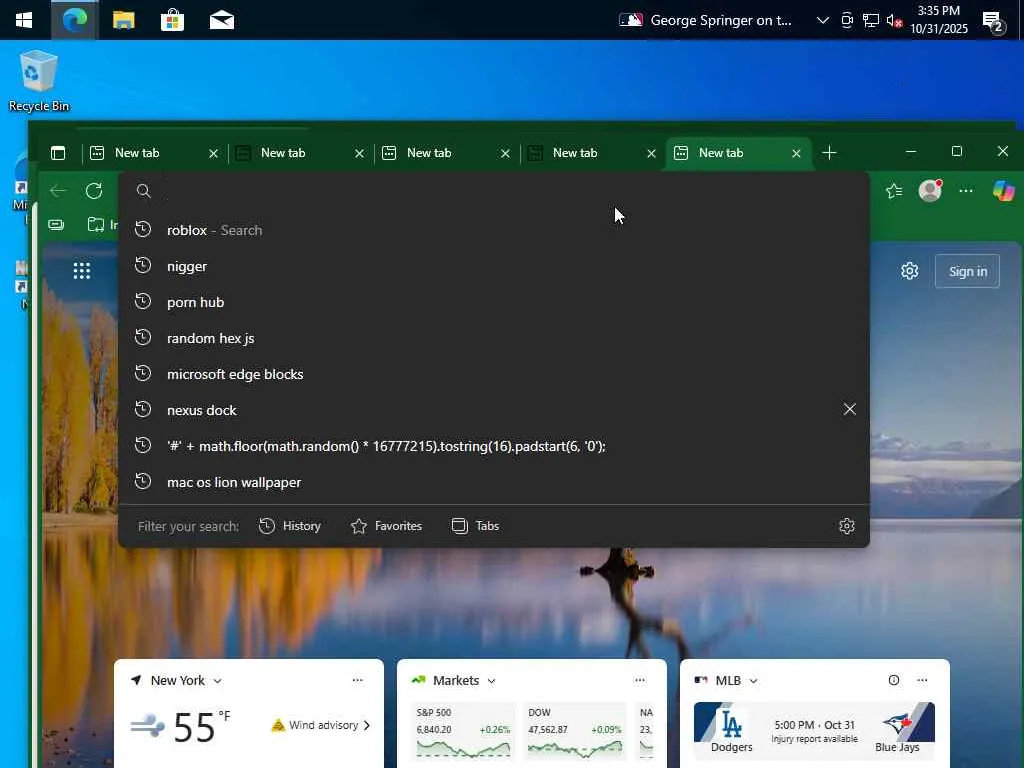The height and width of the screenshot is (768, 1024).
Task: Open the Mail app from the taskbar
Action: (222, 20)
